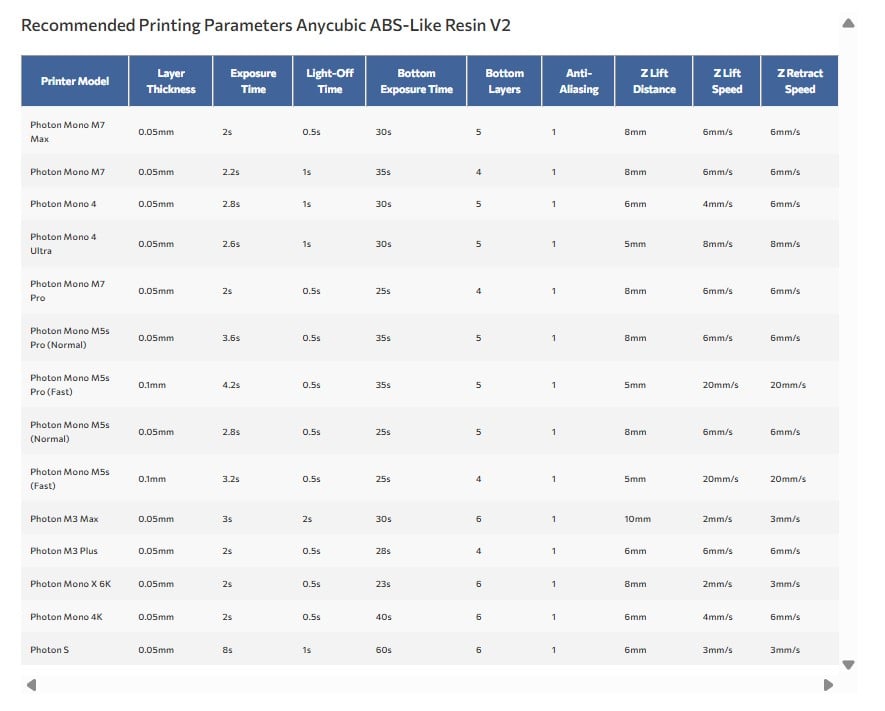Select the Photon S row label
This screenshot has height=711, width=885.
click(x=50, y=650)
